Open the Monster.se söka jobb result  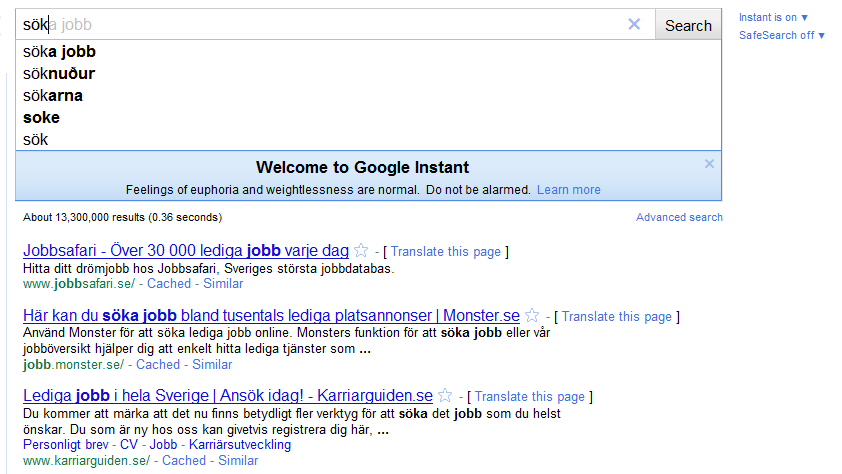(x=271, y=315)
